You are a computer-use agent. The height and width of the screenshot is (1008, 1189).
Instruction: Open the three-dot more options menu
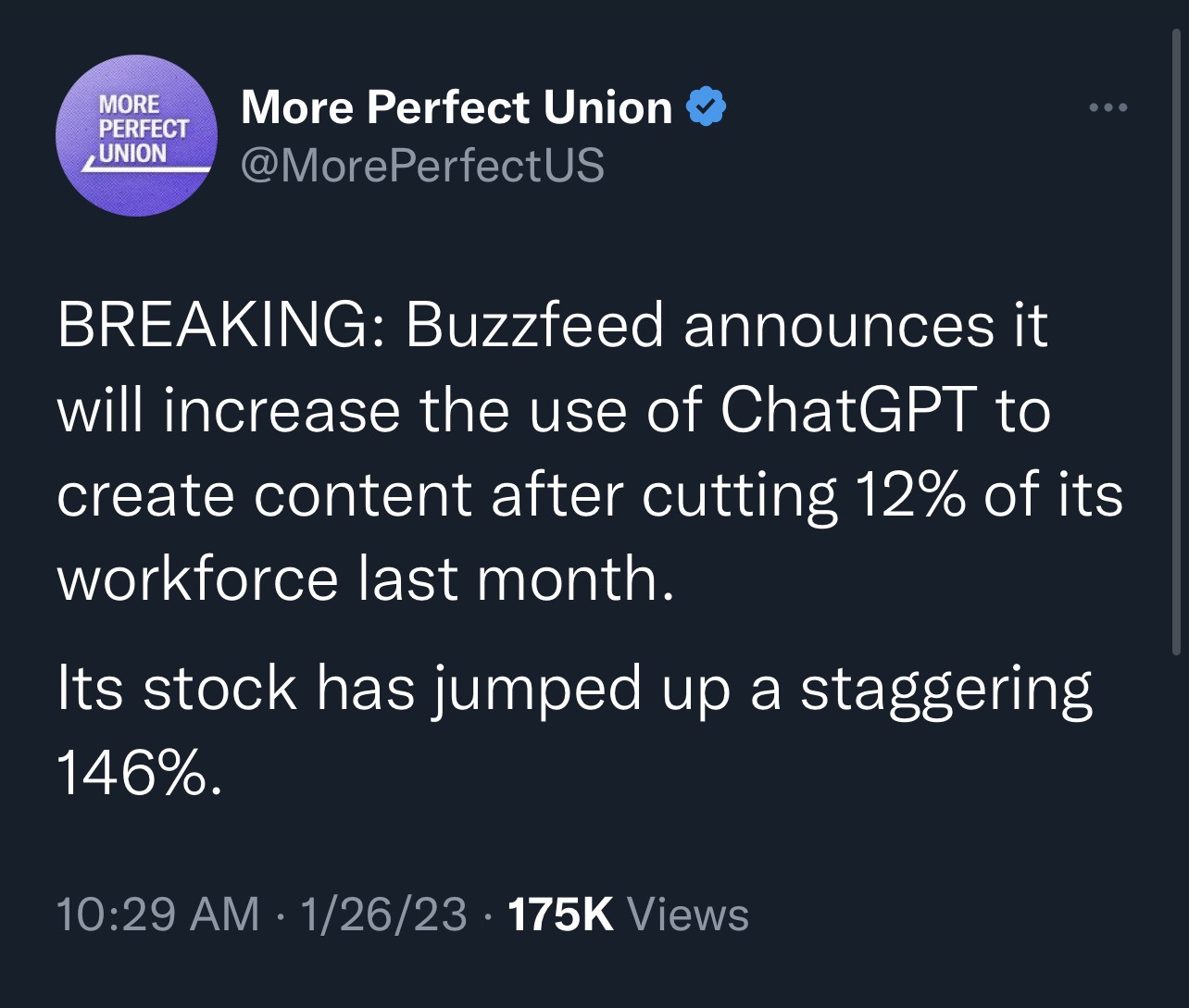[x=1108, y=108]
